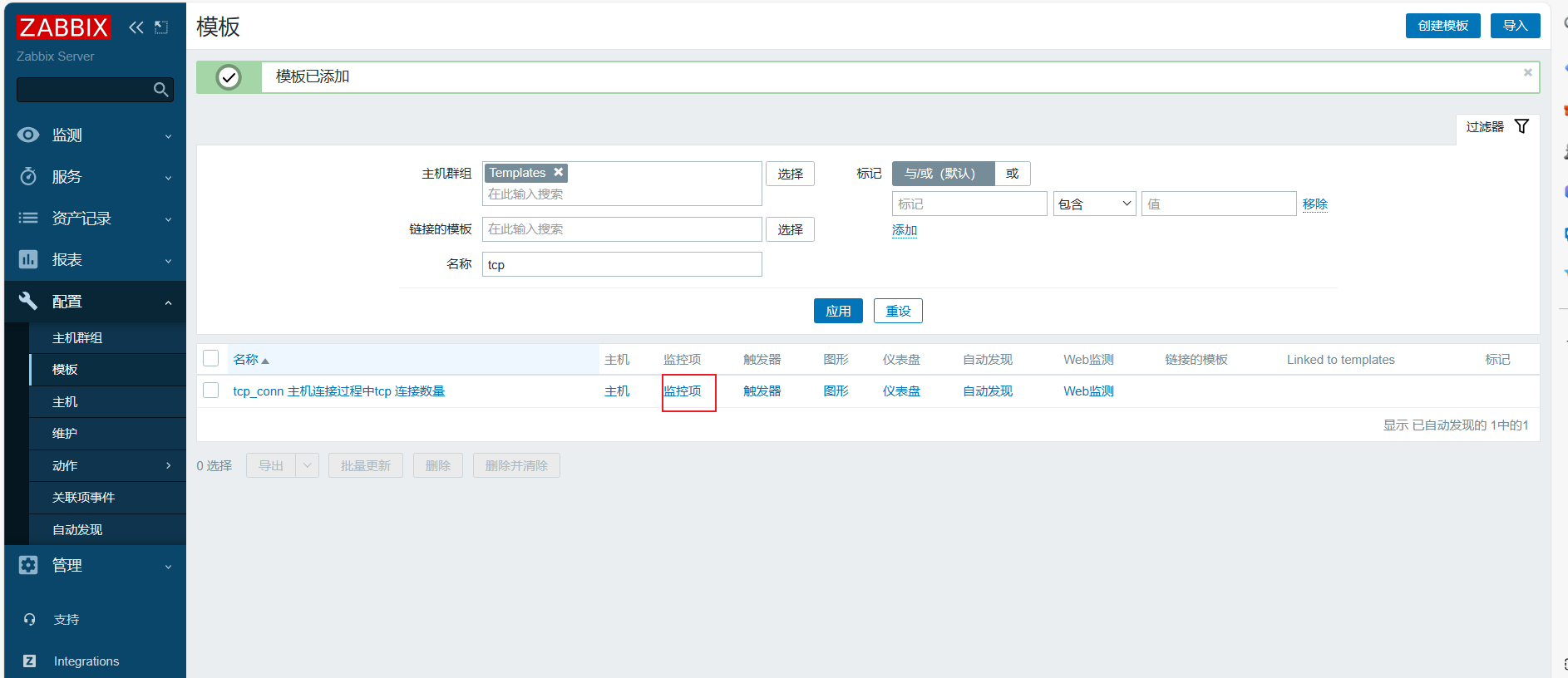Sort the table by 名称 column
This screenshot has width=1568, height=678.
coord(250,360)
